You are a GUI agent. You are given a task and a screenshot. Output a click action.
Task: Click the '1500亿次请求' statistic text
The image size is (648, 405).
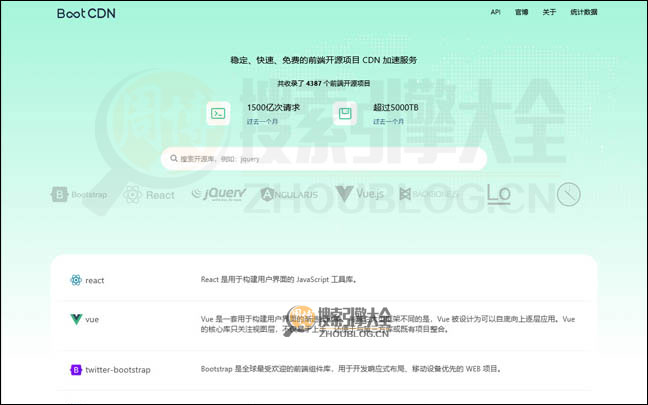273,107
